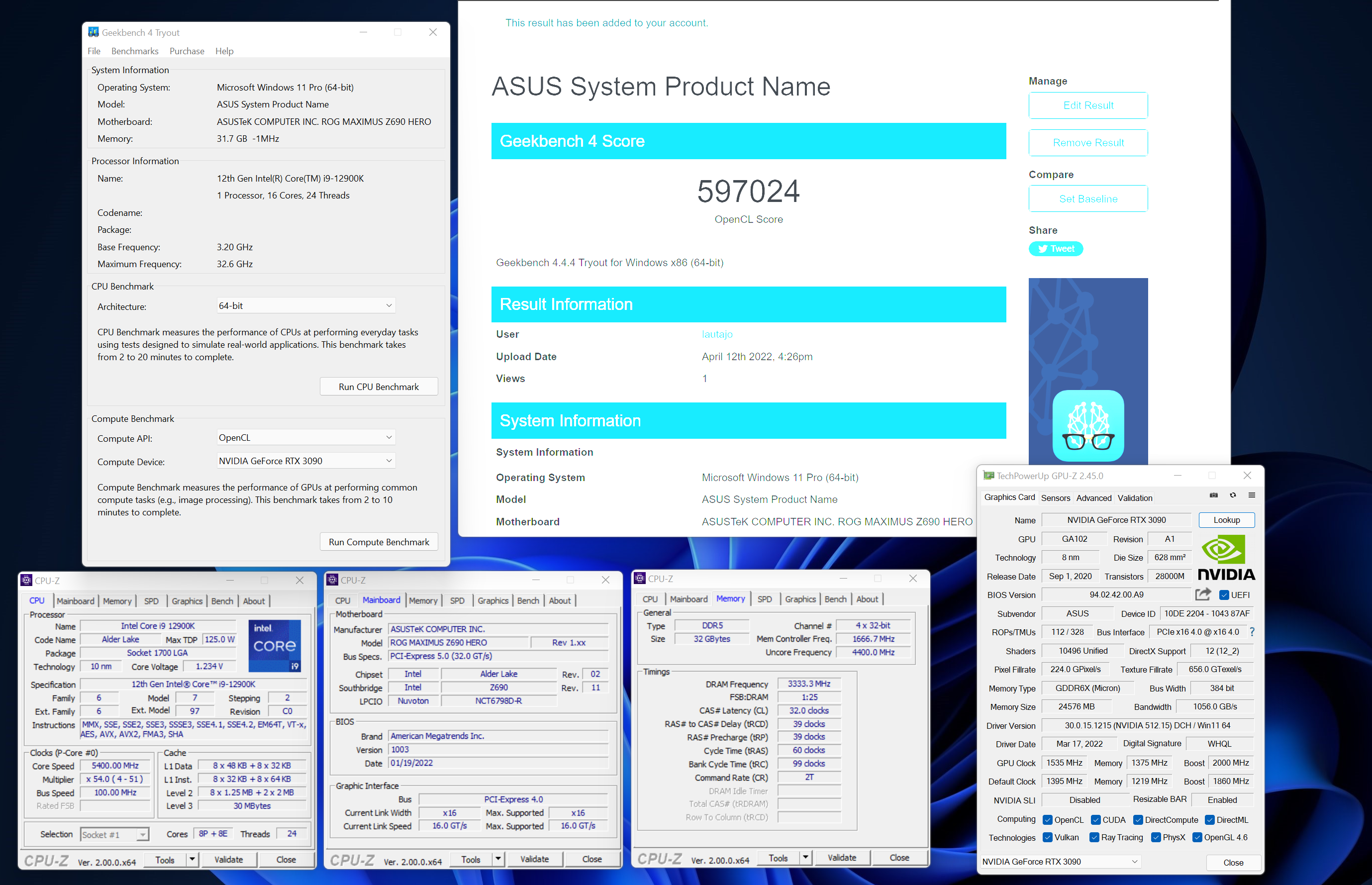Click the BIOS export share icon

coord(1203,594)
